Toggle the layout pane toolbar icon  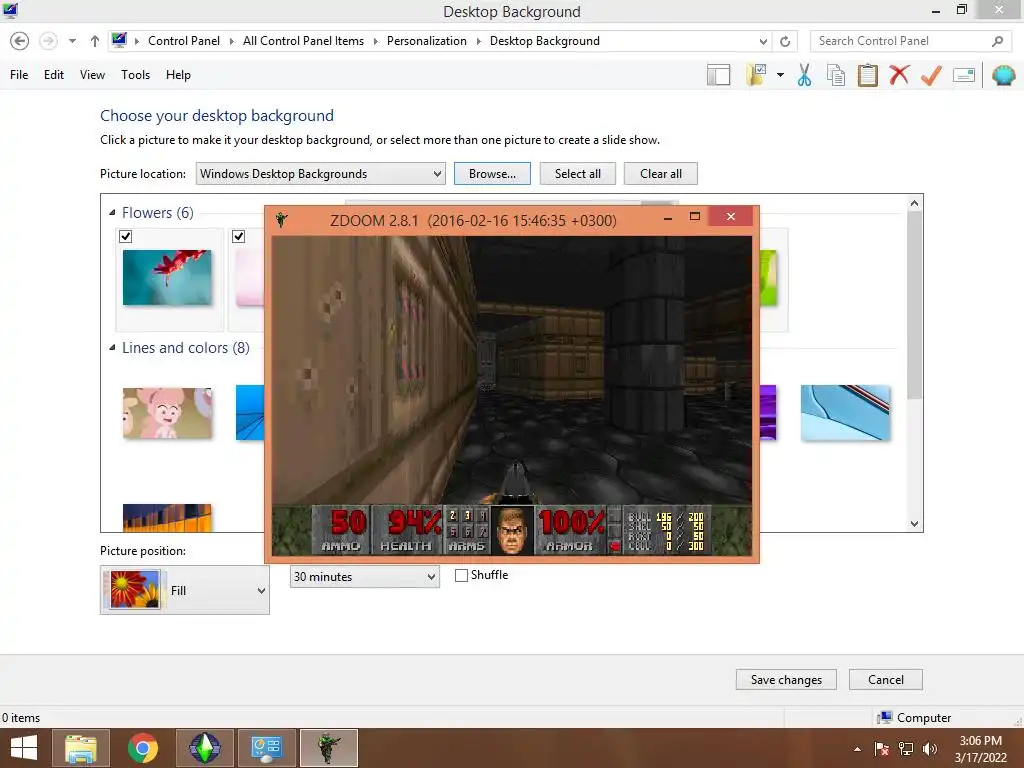coord(718,75)
